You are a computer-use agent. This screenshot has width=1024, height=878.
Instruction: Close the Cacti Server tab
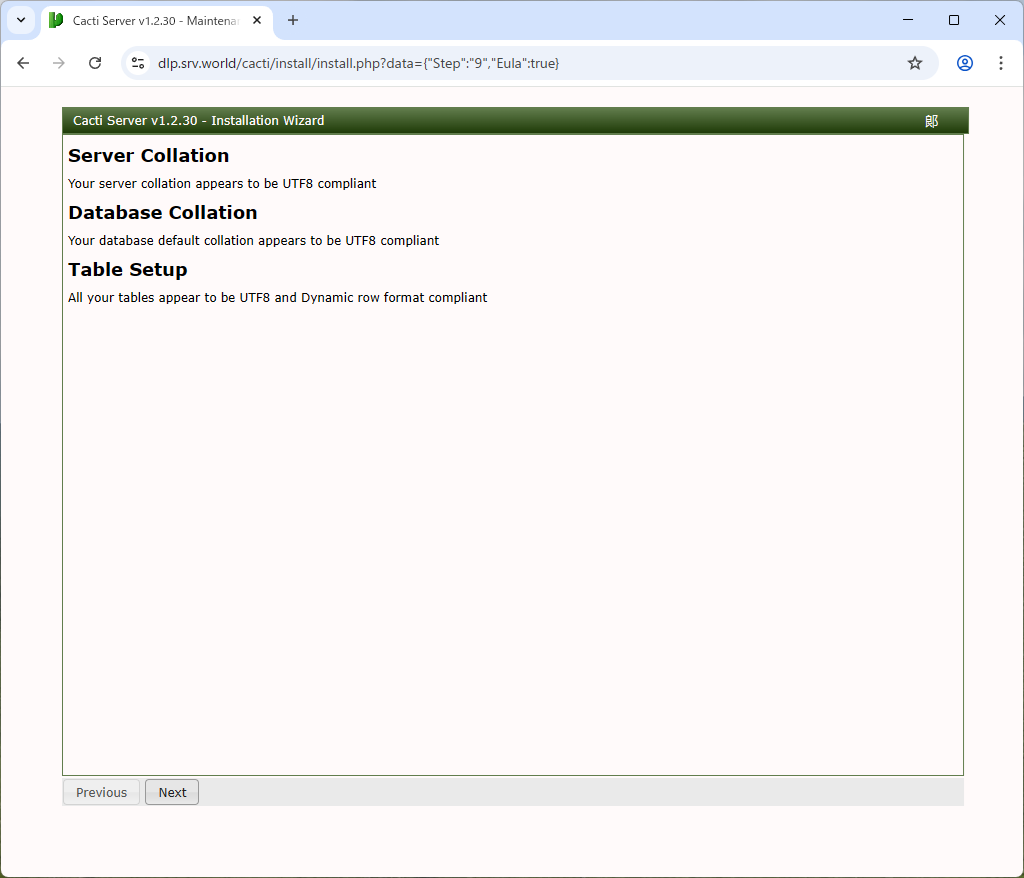click(x=257, y=20)
